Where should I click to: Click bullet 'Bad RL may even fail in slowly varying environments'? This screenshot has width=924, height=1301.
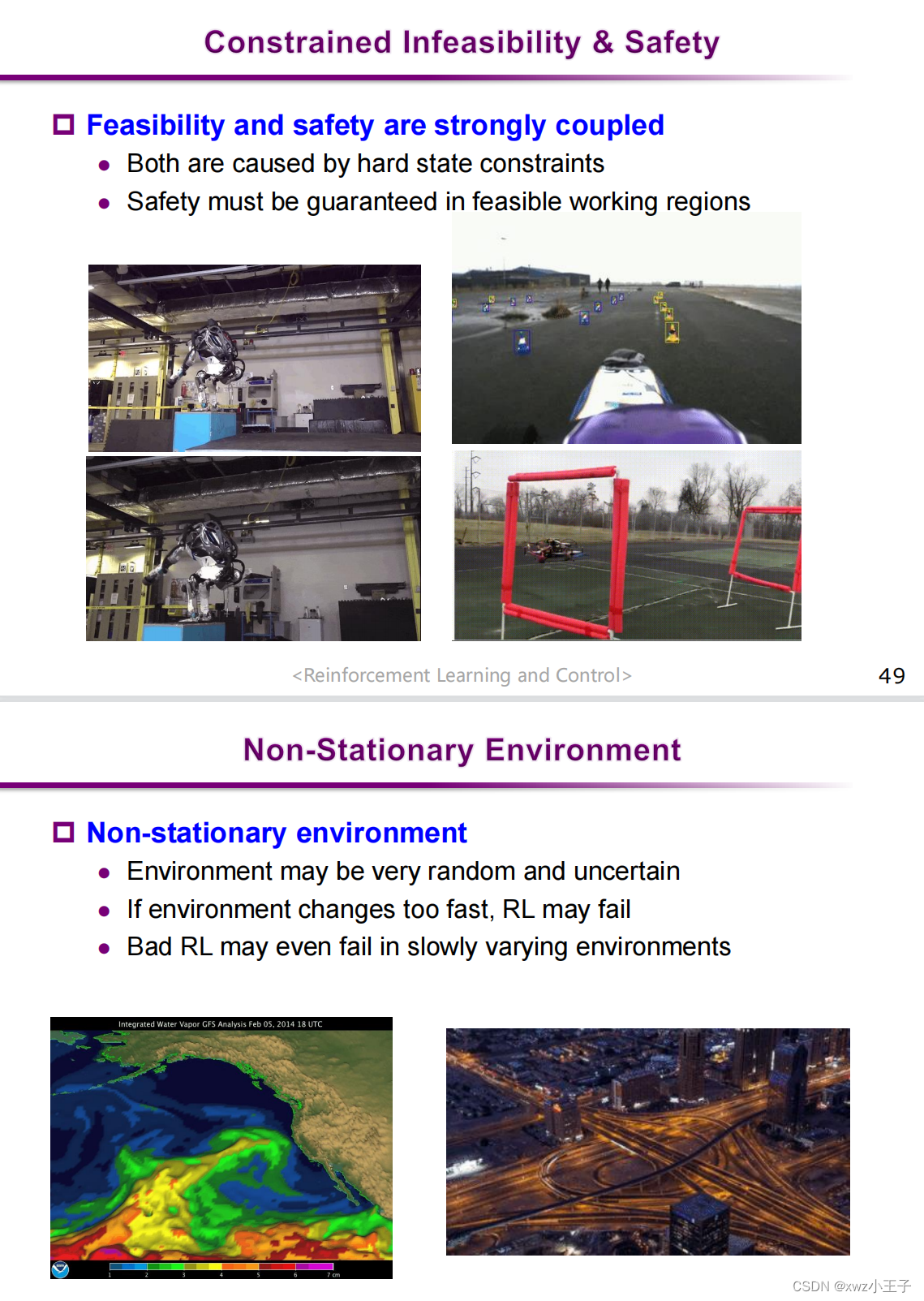429,947
